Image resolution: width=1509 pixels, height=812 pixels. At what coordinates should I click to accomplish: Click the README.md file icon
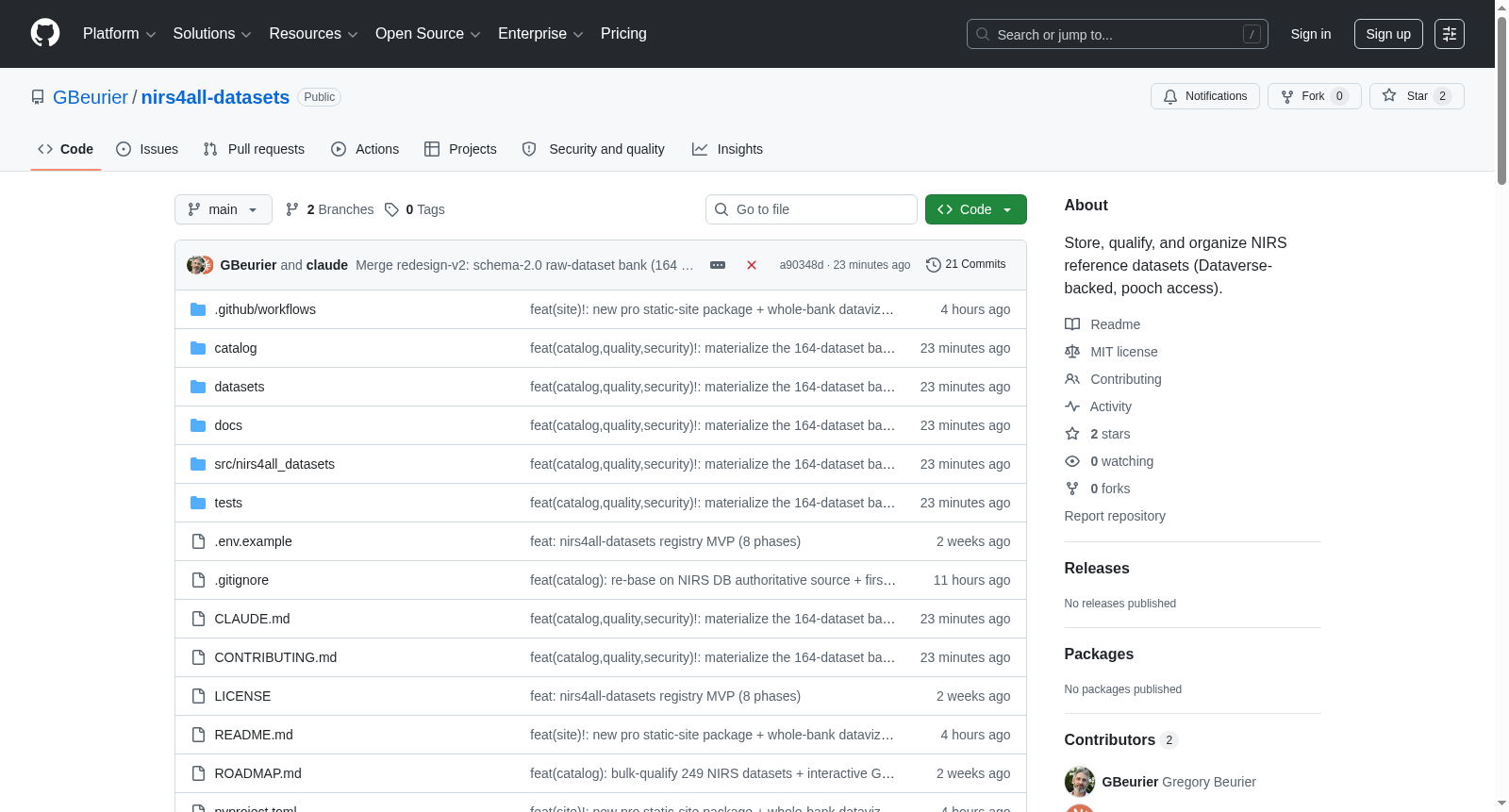[198, 735]
